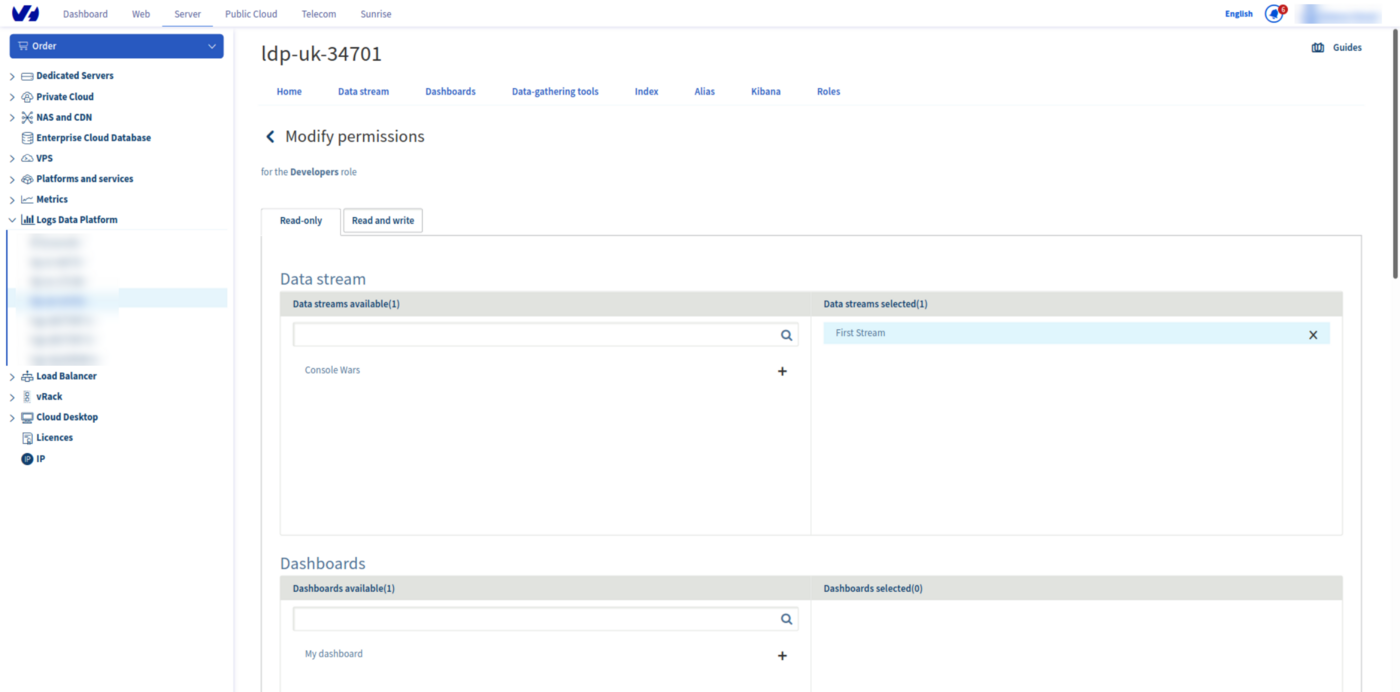Open the Order dropdown button
This screenshot has height=692, width=1400.
(116, 46)
